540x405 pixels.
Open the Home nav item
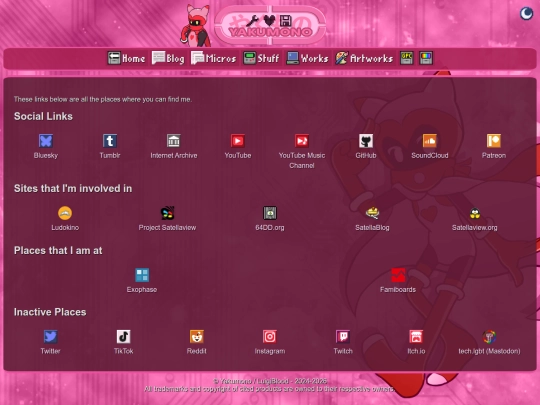126,58
